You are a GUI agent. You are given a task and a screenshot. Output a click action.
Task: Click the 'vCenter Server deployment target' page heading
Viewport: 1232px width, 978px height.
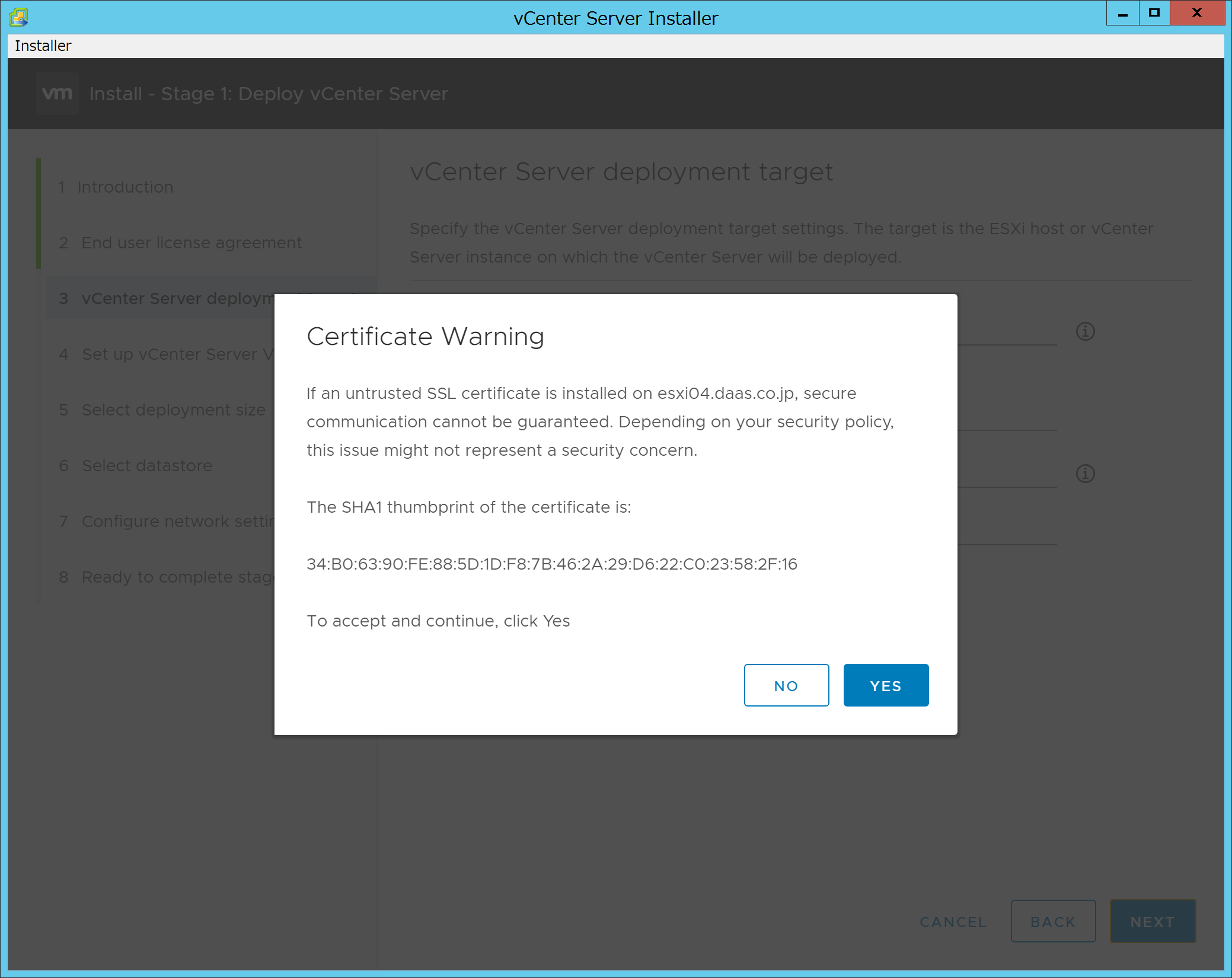click(x=621, y=172)
